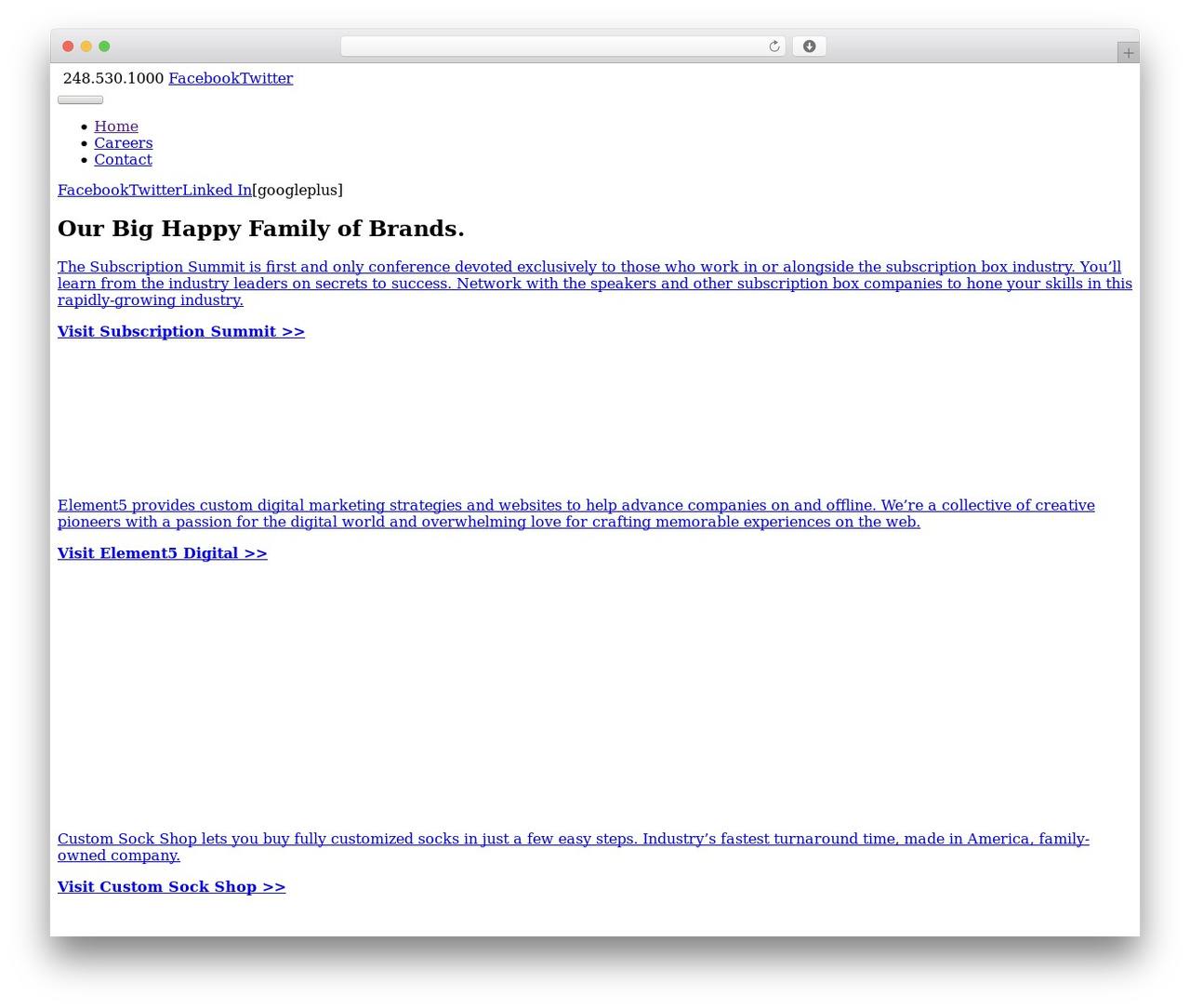
Task: Click the Subscription Summit description paragraph link
Action: pyautogui.click(x=595, y=284)
